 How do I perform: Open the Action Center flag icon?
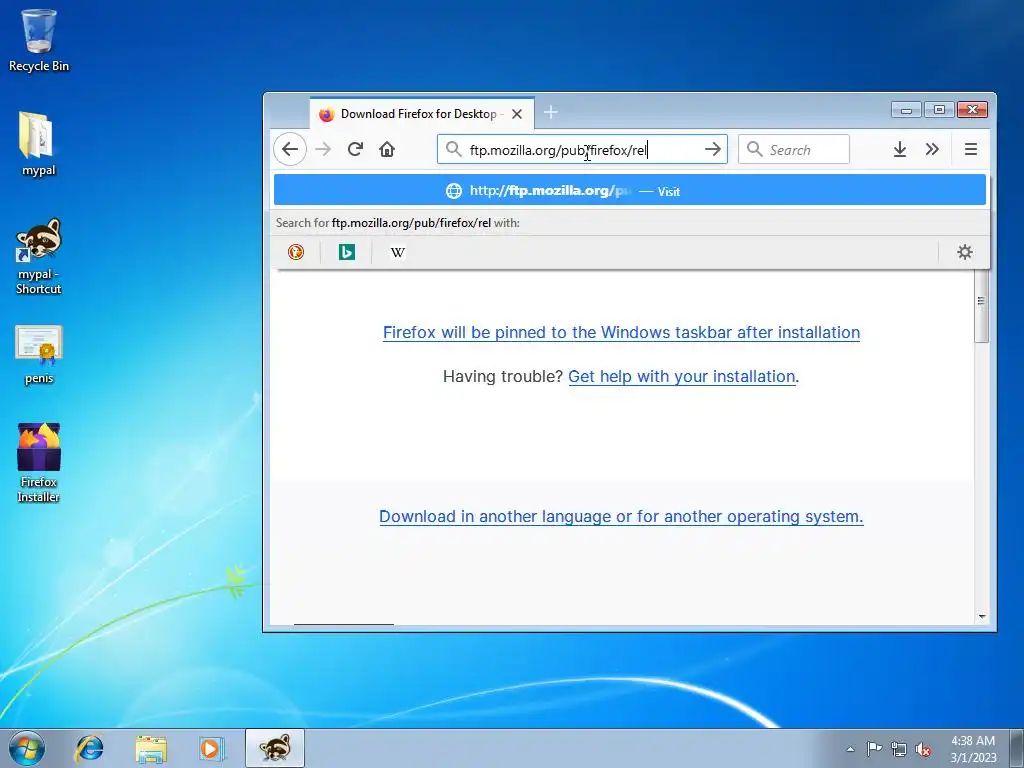874,749
